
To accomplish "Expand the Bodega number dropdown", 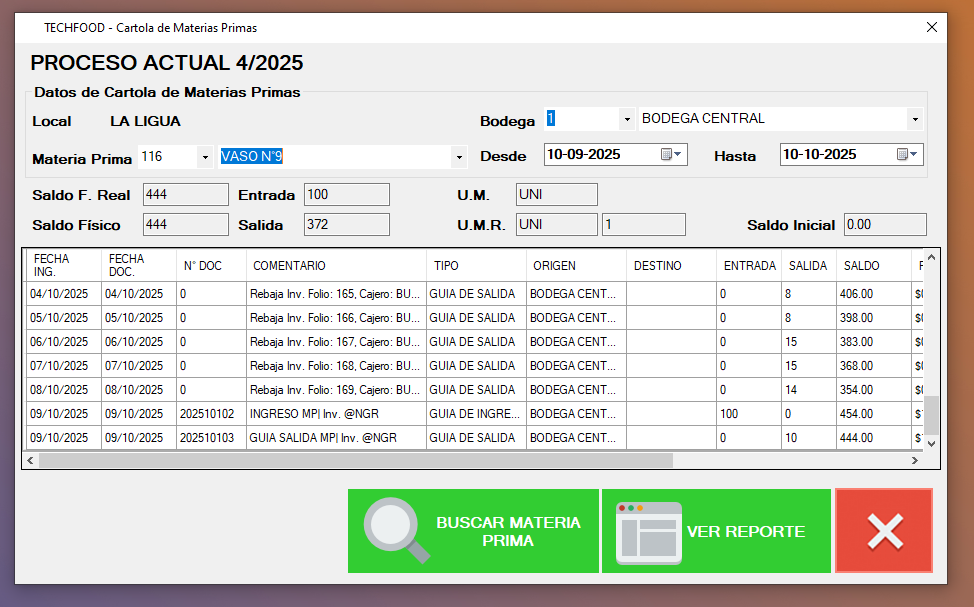I will click(626, 119).
